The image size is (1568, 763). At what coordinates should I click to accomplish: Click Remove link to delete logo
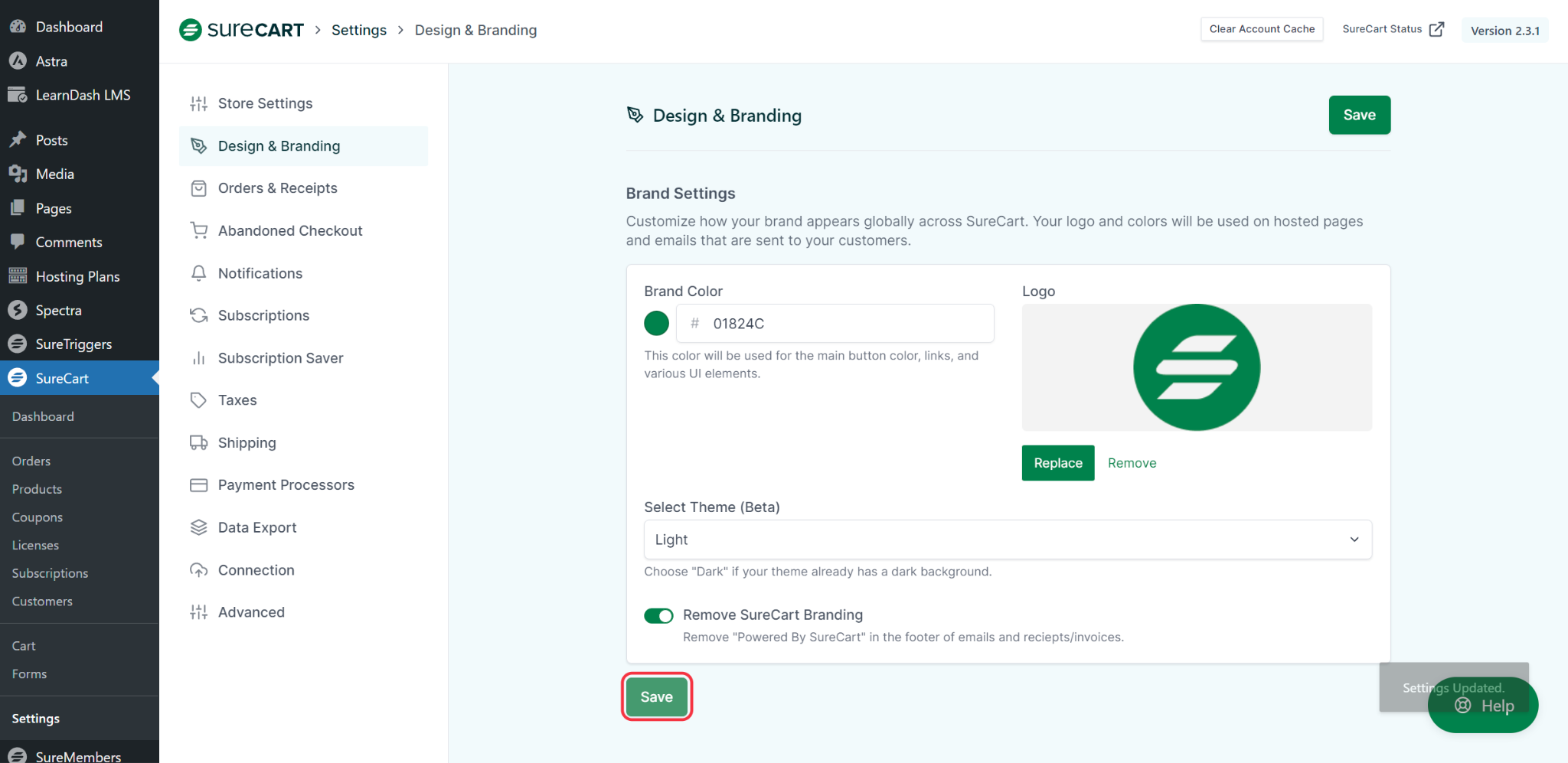tap(1132, 463)
